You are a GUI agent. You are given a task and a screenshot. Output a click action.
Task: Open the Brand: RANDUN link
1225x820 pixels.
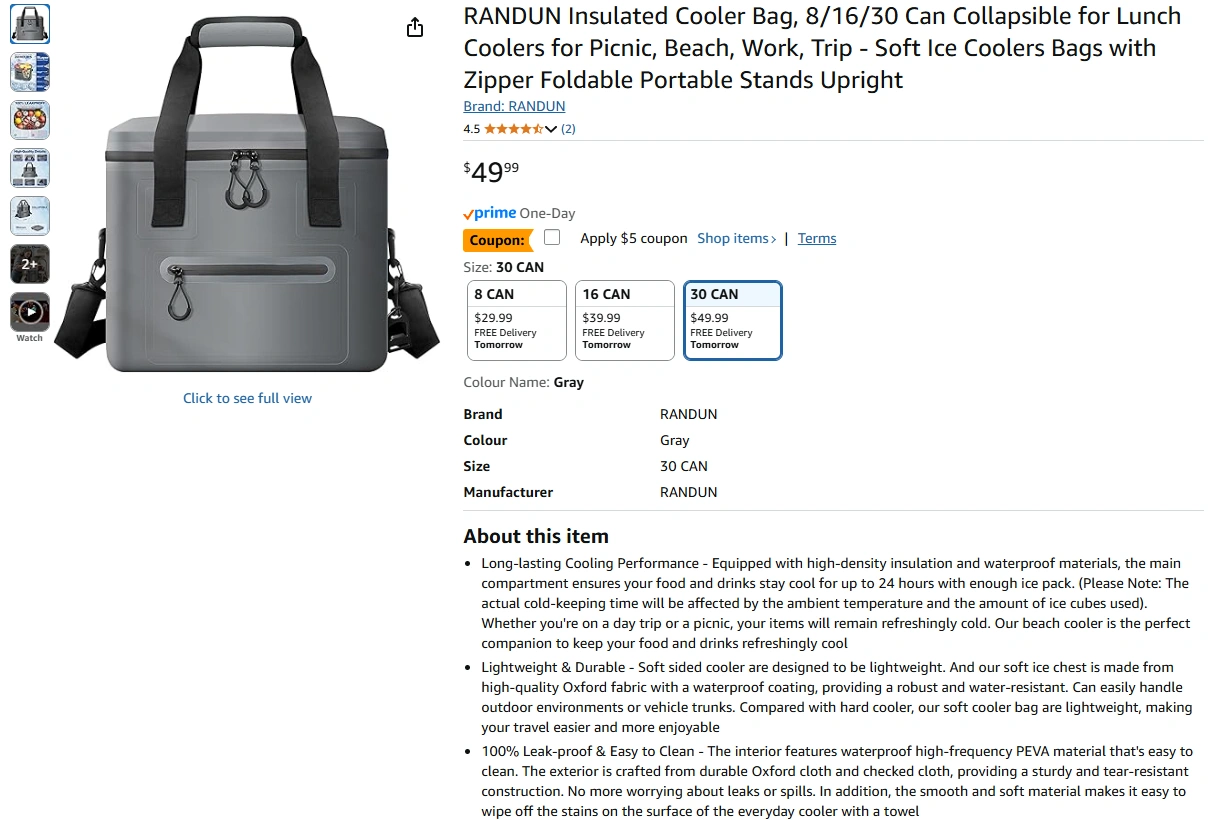tap(514, 106)
